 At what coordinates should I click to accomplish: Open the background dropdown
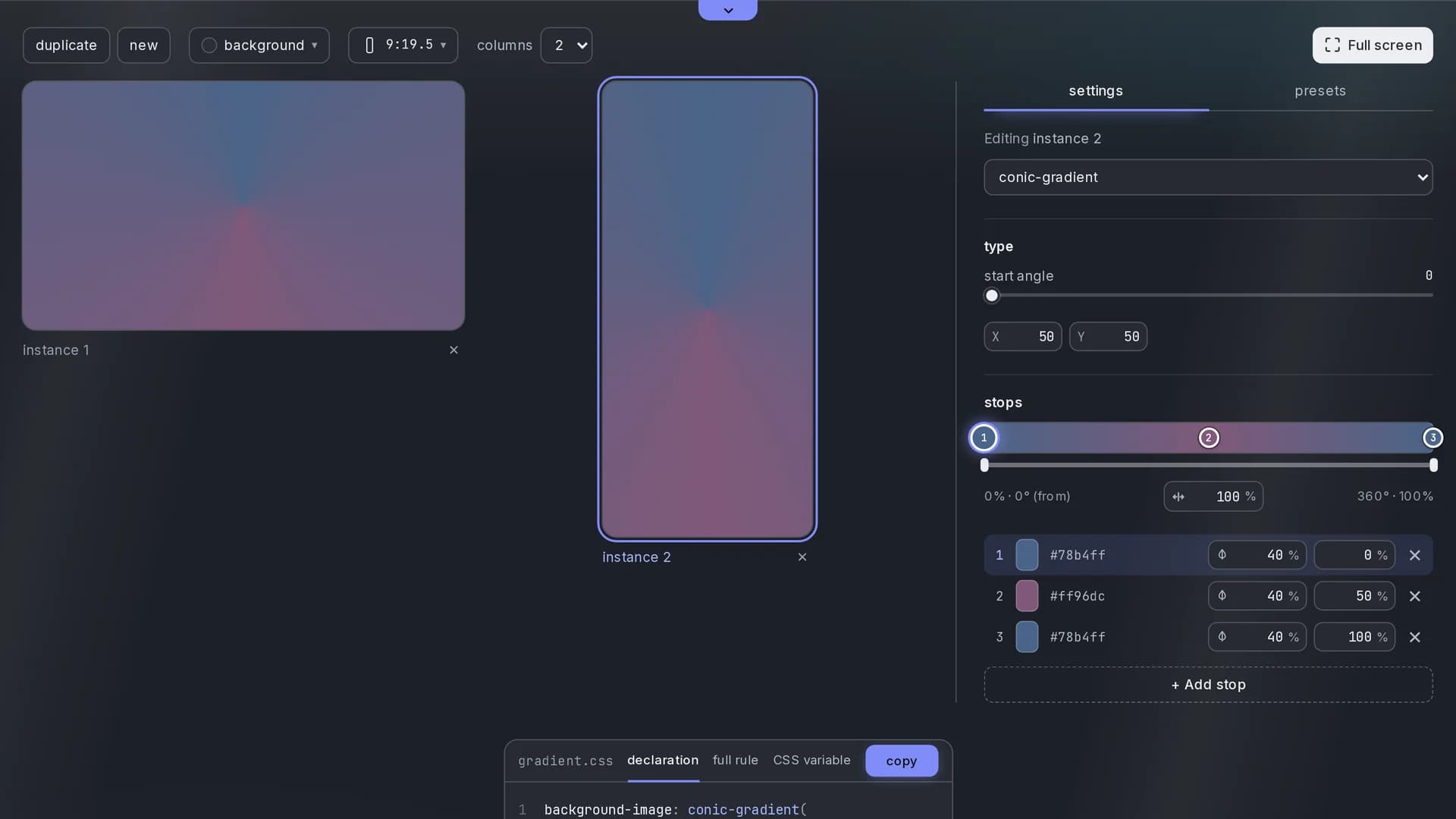pos(259,45)
